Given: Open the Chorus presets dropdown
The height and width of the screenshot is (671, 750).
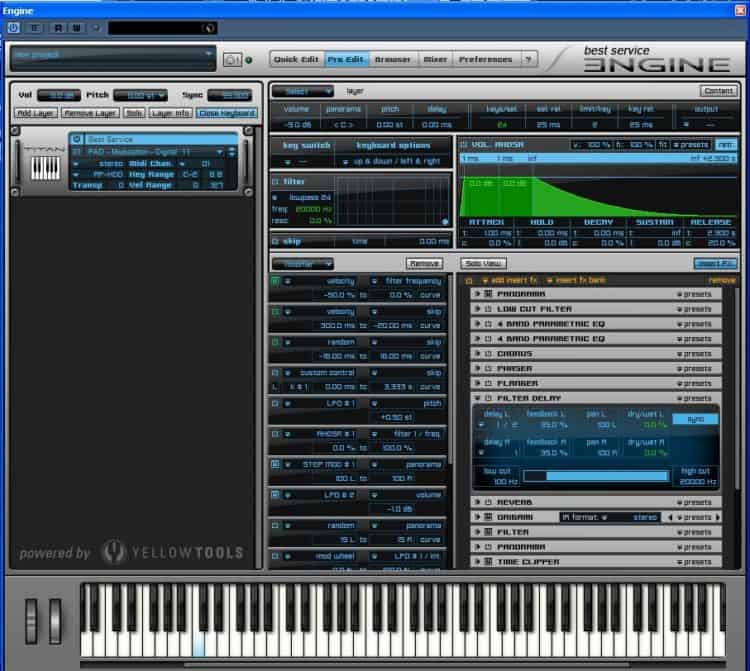Looking at the screenshot, I should [x=695, y=354].
